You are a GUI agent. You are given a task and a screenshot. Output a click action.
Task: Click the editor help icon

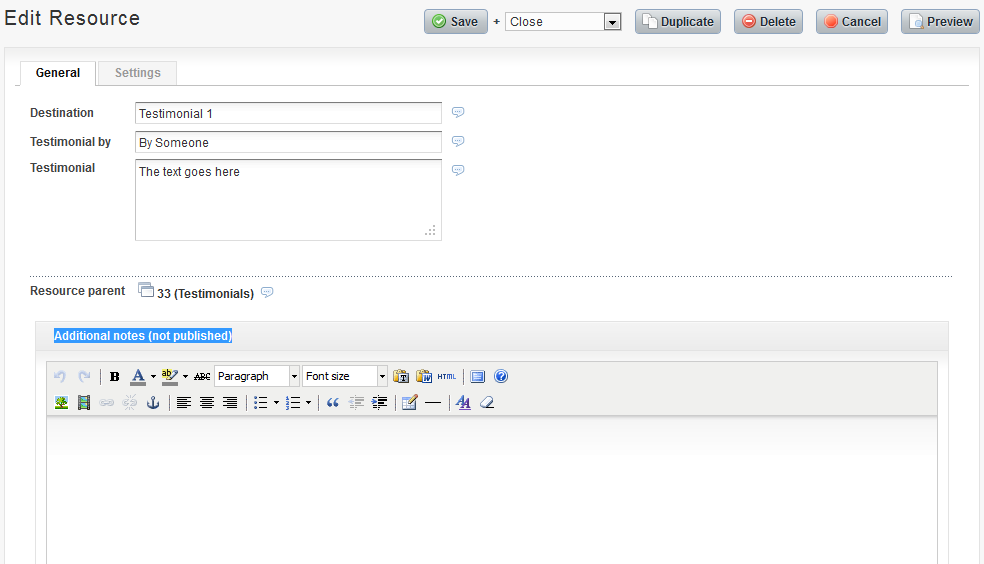(501, 377)
